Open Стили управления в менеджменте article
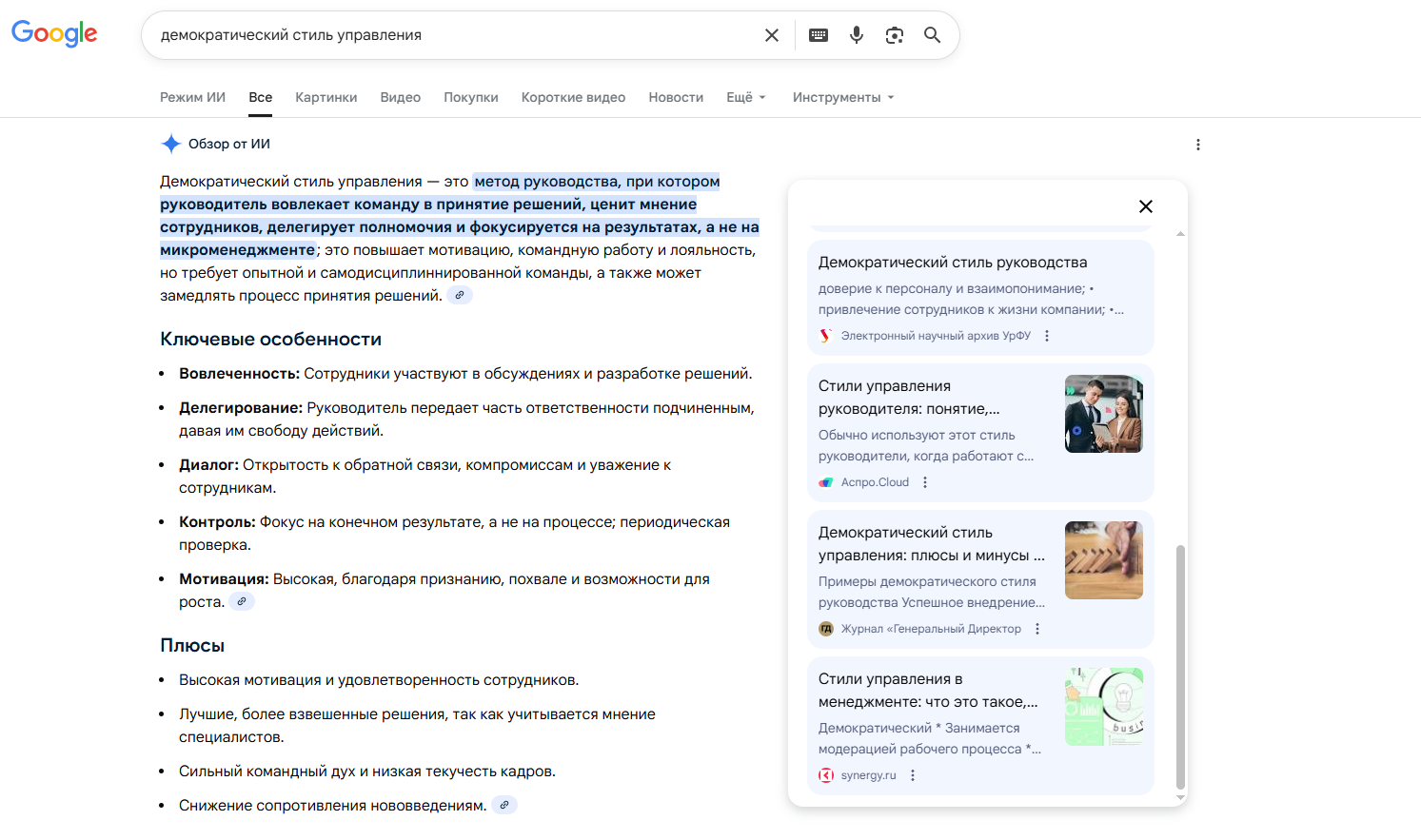Image resolution: width=1421 pixels, height=840 pixels. 927,691
